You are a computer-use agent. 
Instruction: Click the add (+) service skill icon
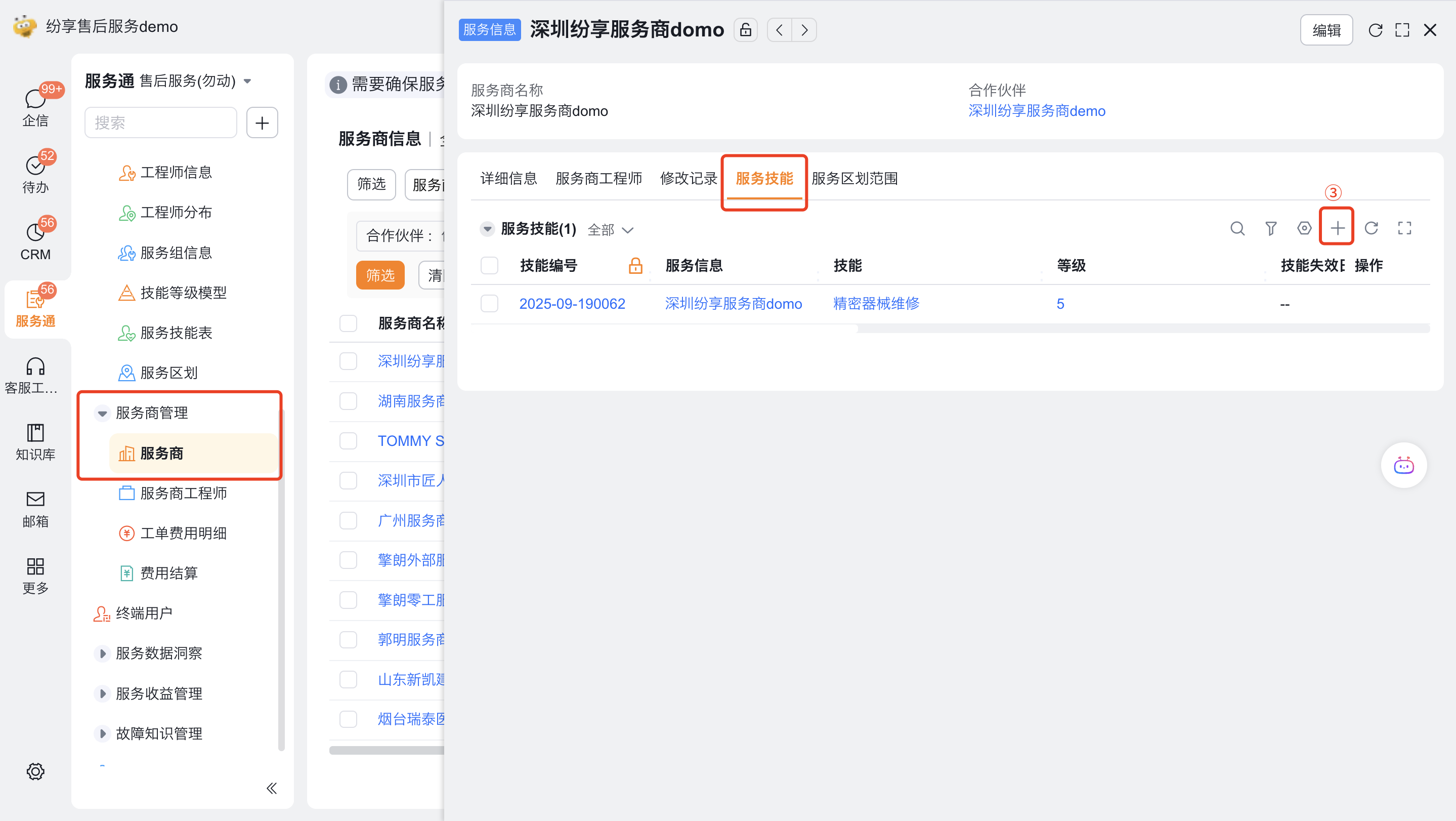(x=1336, y=228)
